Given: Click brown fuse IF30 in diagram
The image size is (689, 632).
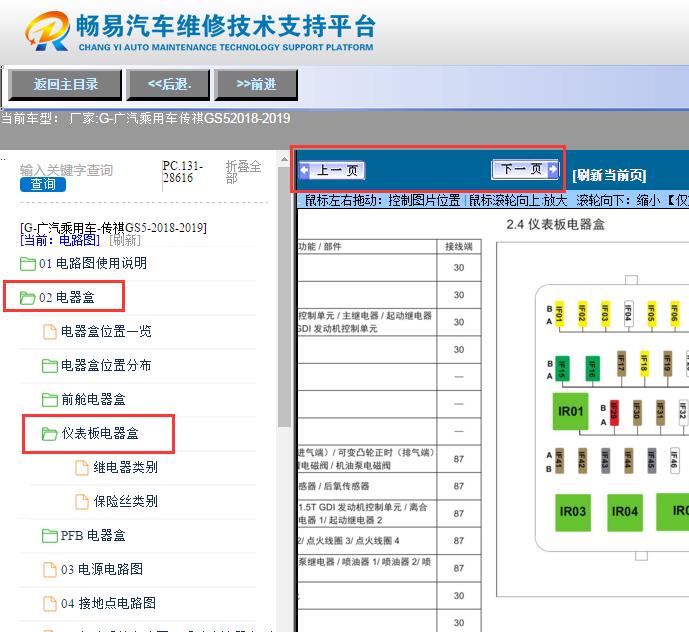Looking at the screenshot, I should [x=637, y=413].
